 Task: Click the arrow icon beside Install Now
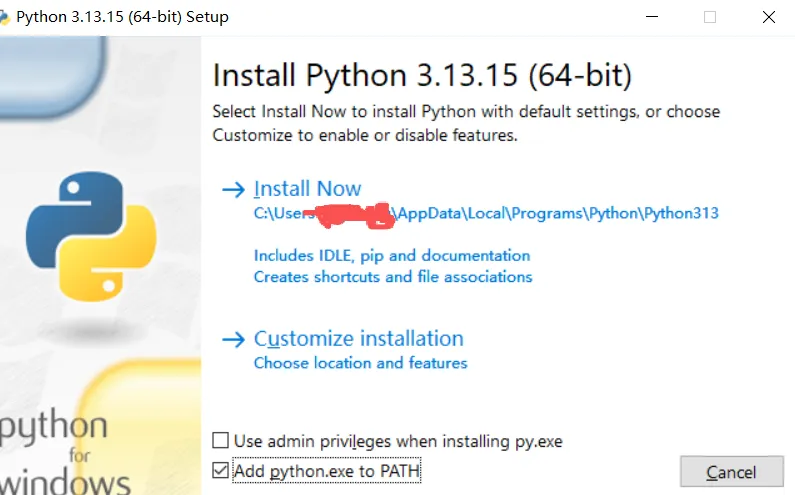[x=234, y=190]
